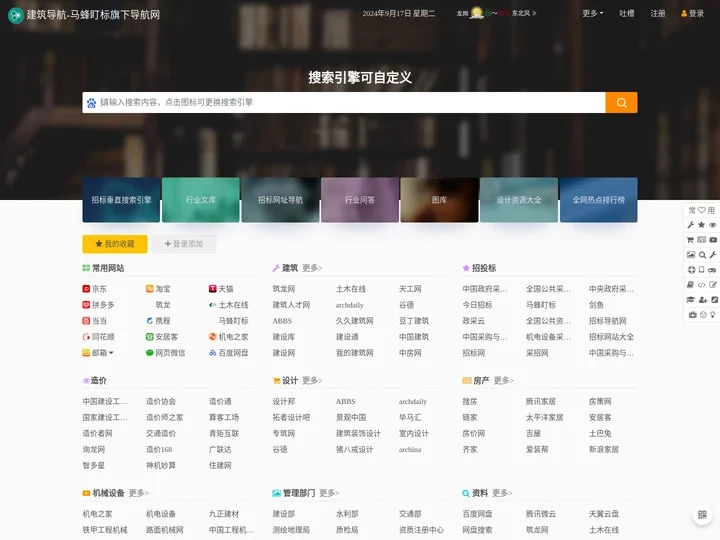Click the 登录添加 tab
The width and height of the screenshot is (720, 540).
[184, 244]
